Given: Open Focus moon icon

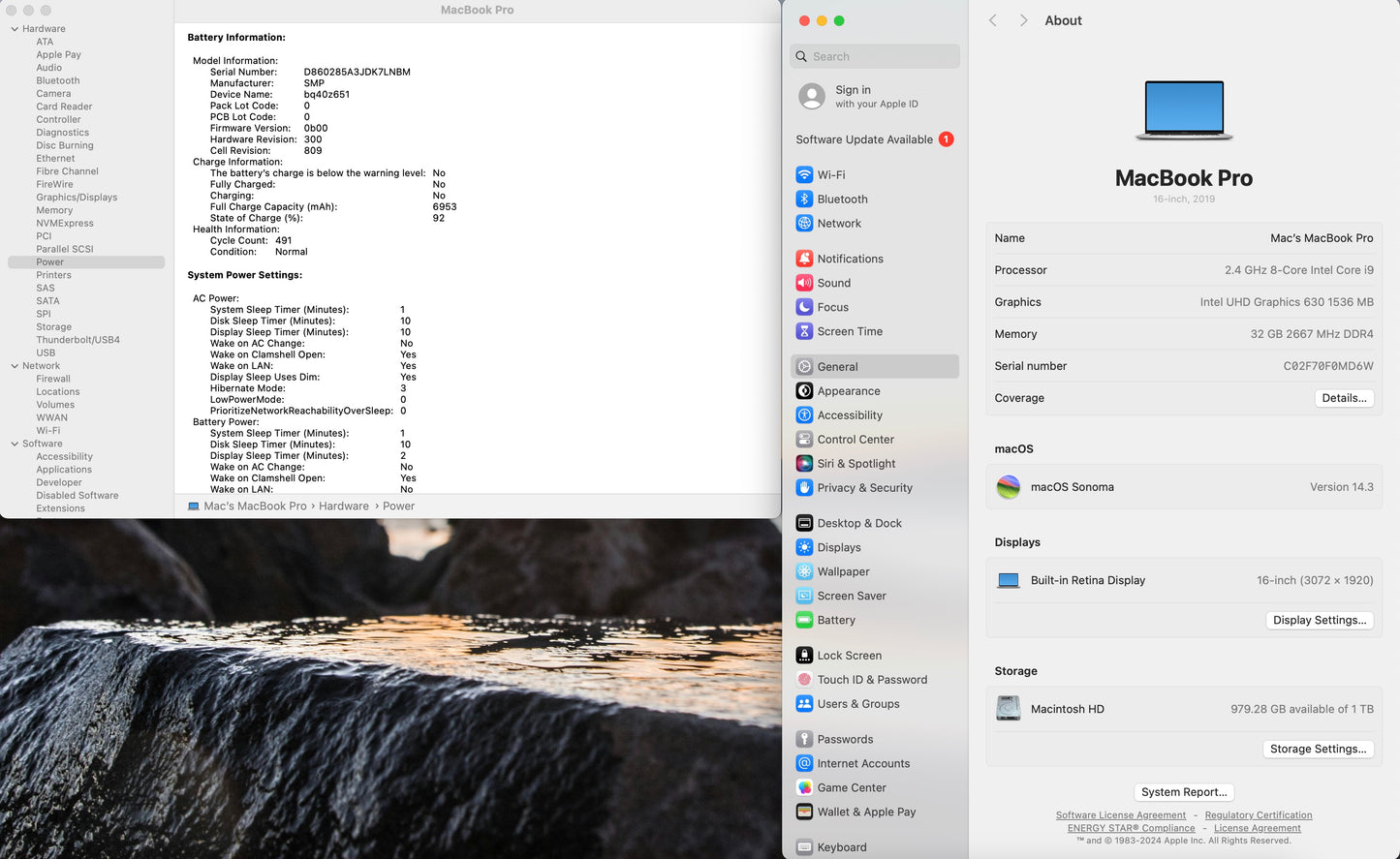Looking at the screenshot, I should pos(804,307).
